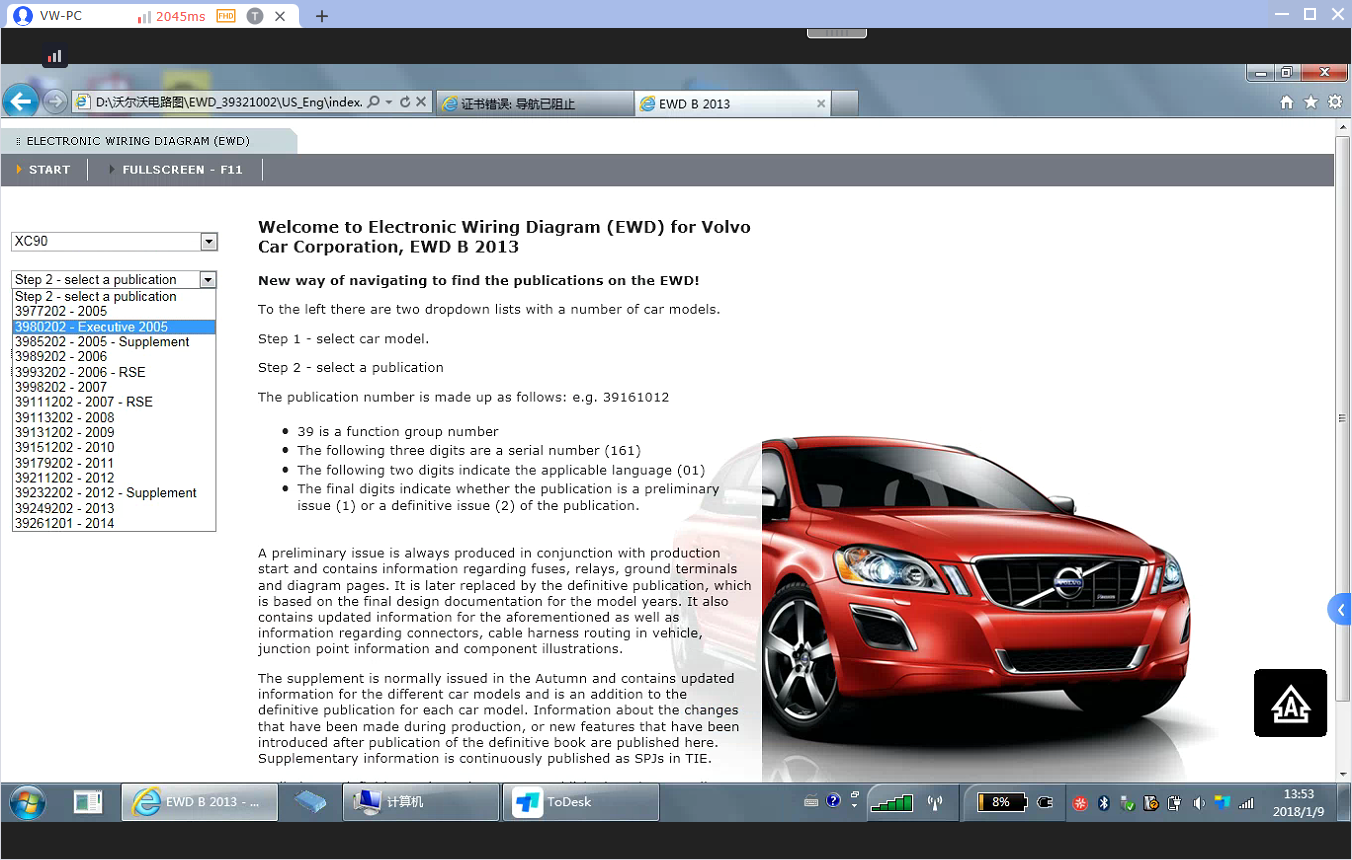Choose 3993202 - 2006 - RSE publication
The height and width of the screenshot is (860, 1352).
point(114,372)
